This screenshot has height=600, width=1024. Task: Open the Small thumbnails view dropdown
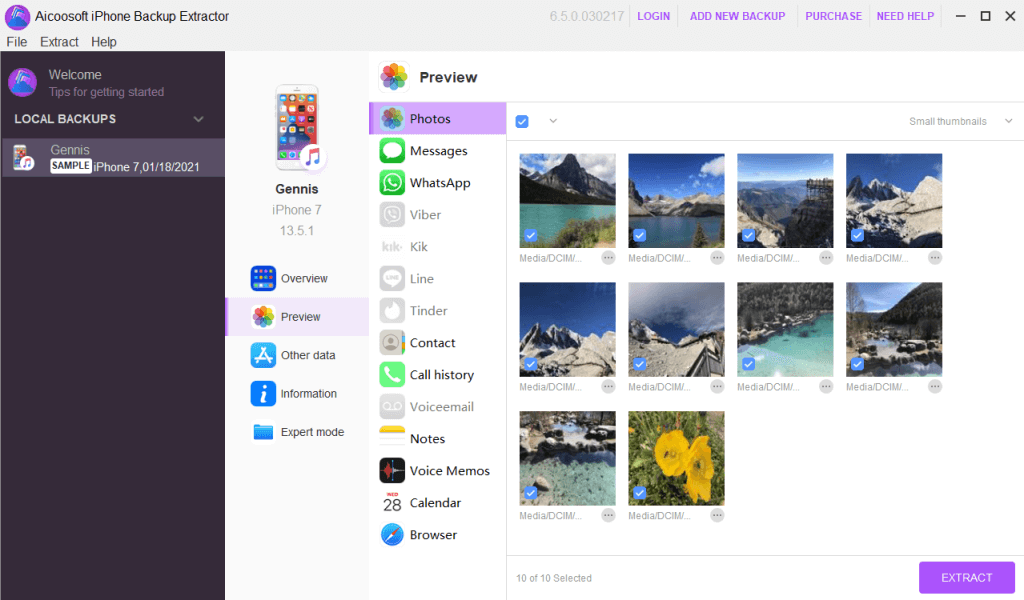click(x=954, y=122)
